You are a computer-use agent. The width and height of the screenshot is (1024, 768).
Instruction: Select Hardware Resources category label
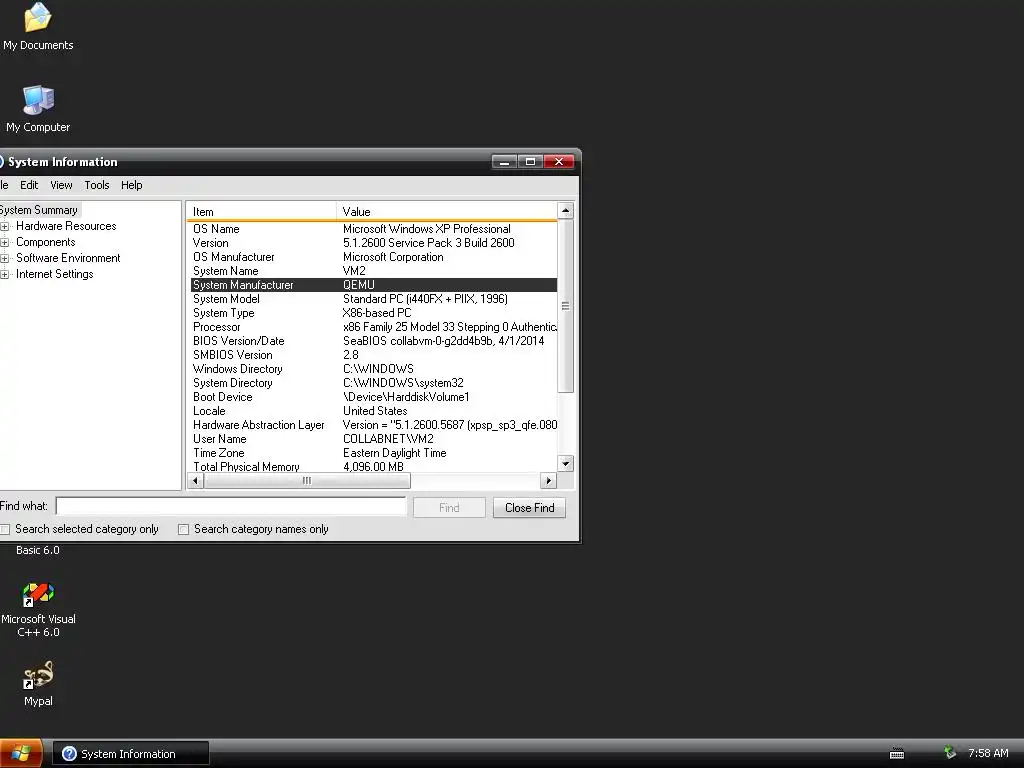click(66, 226)
